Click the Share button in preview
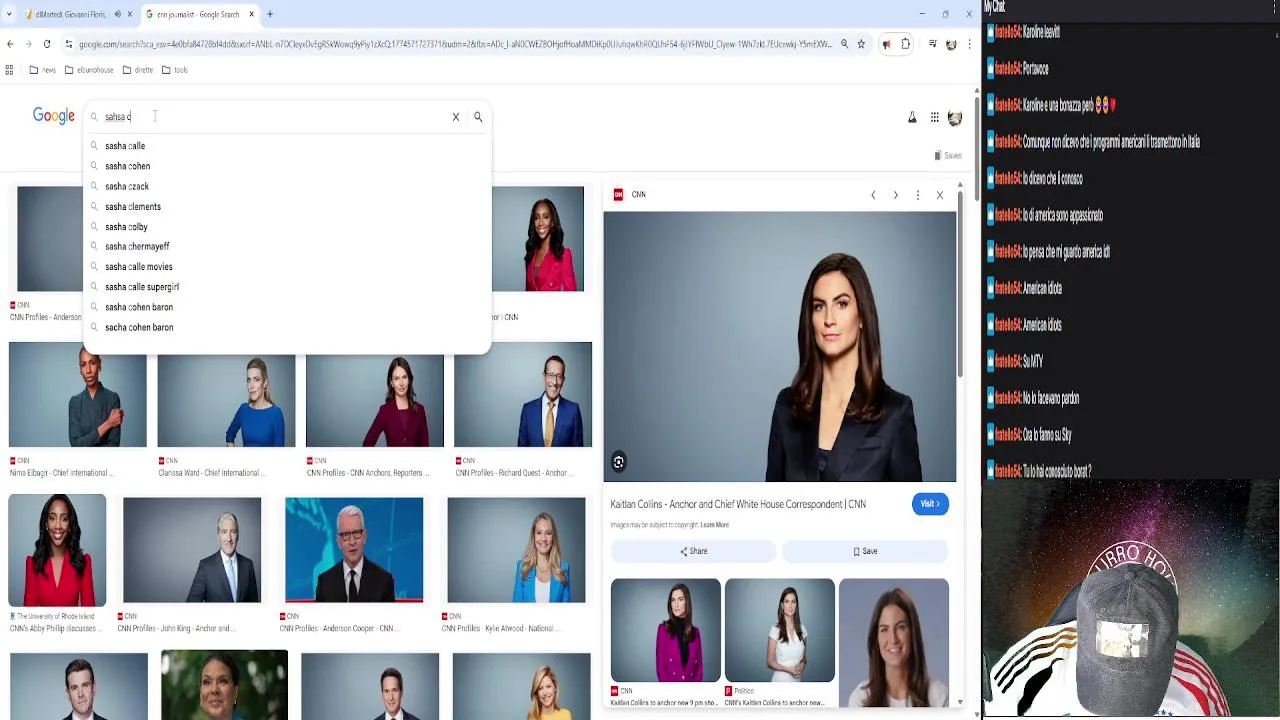 (x=693, y=551)
